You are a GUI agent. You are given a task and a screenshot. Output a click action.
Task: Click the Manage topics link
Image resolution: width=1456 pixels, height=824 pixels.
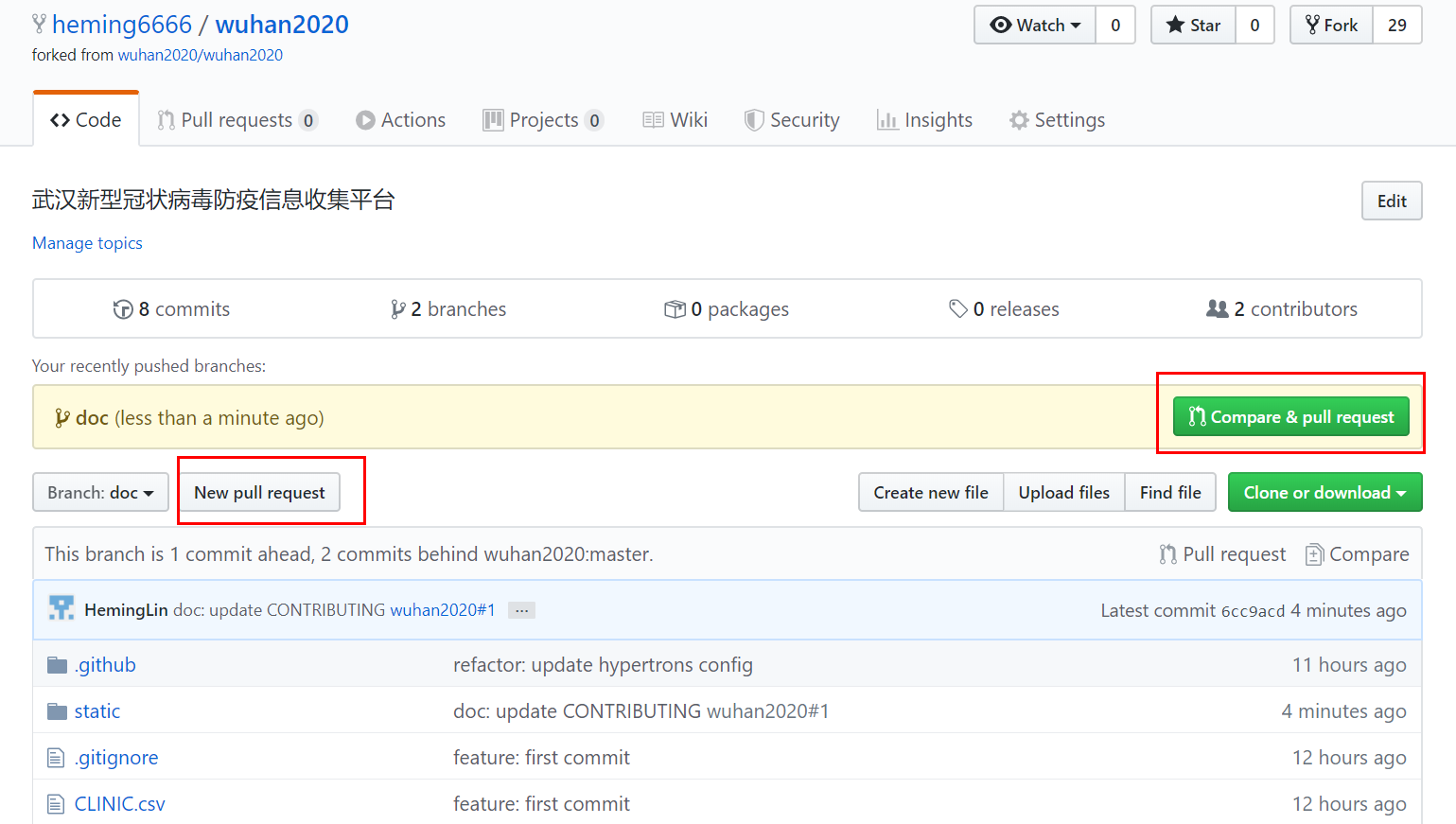click(87, 243)
